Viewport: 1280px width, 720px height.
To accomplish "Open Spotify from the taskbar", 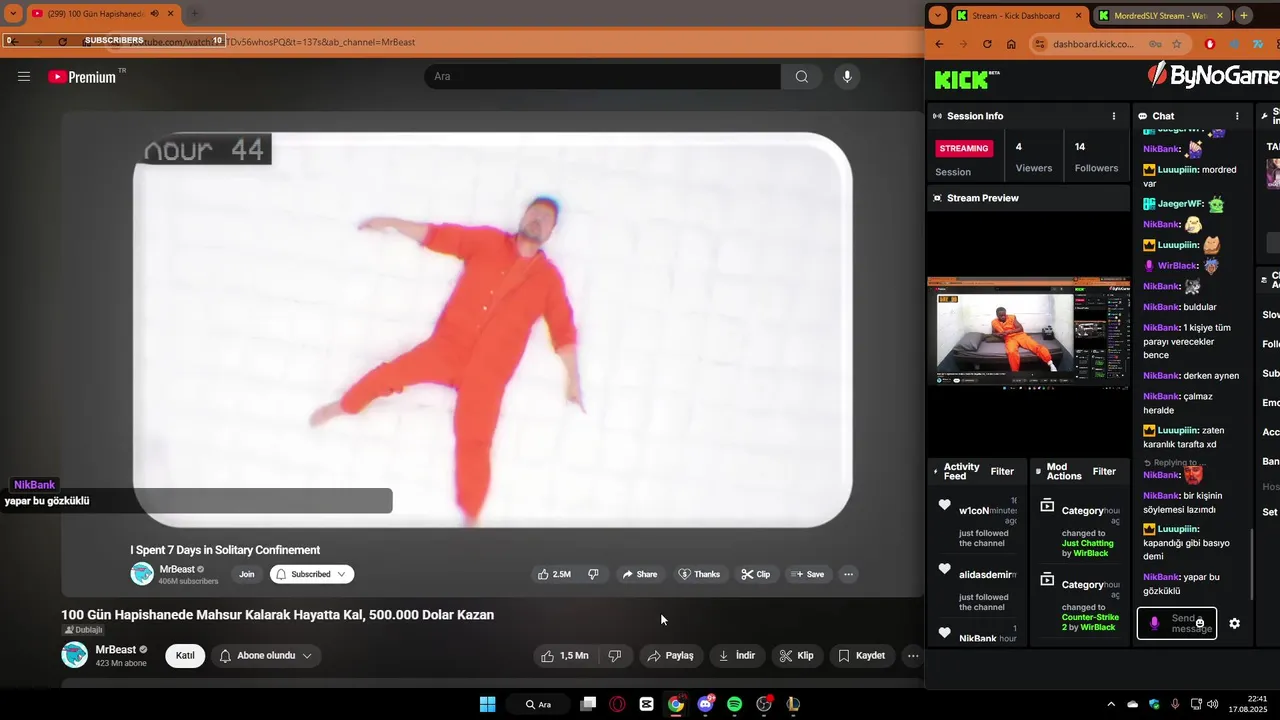I will tap(734, 704).
